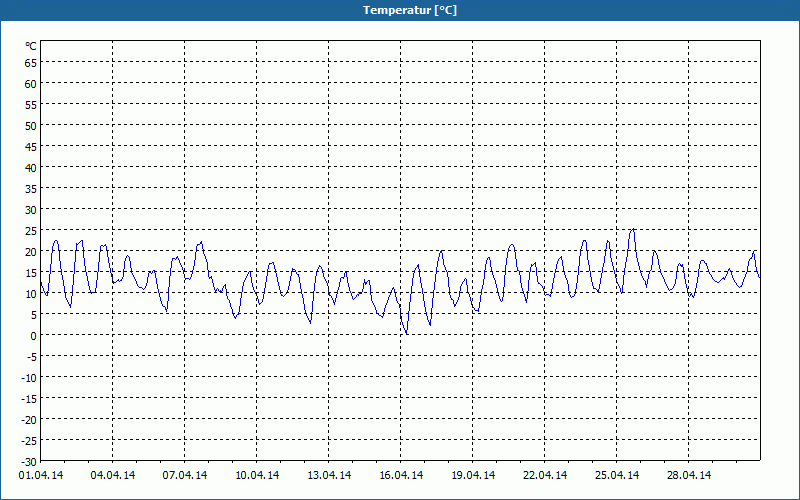Click the -30 y-axis label
The height and width of the screenshot is (500, 800).
click(x=29, y=461)
